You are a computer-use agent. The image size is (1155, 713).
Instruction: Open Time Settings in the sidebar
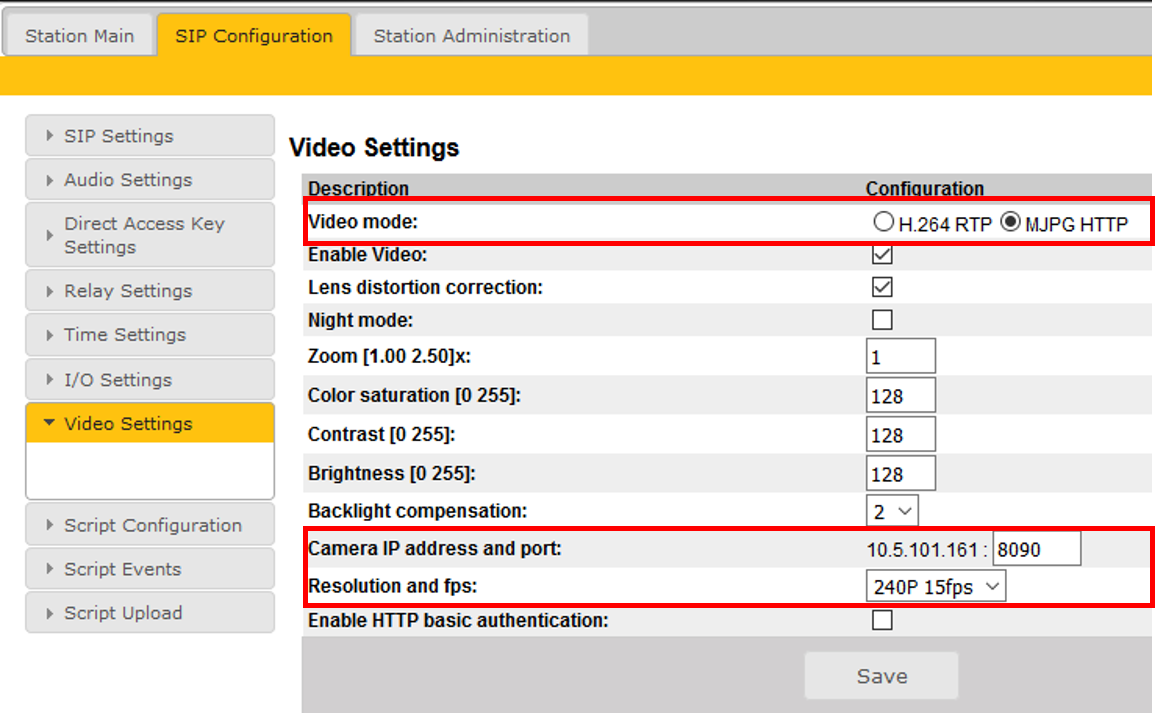pos(149,335)
